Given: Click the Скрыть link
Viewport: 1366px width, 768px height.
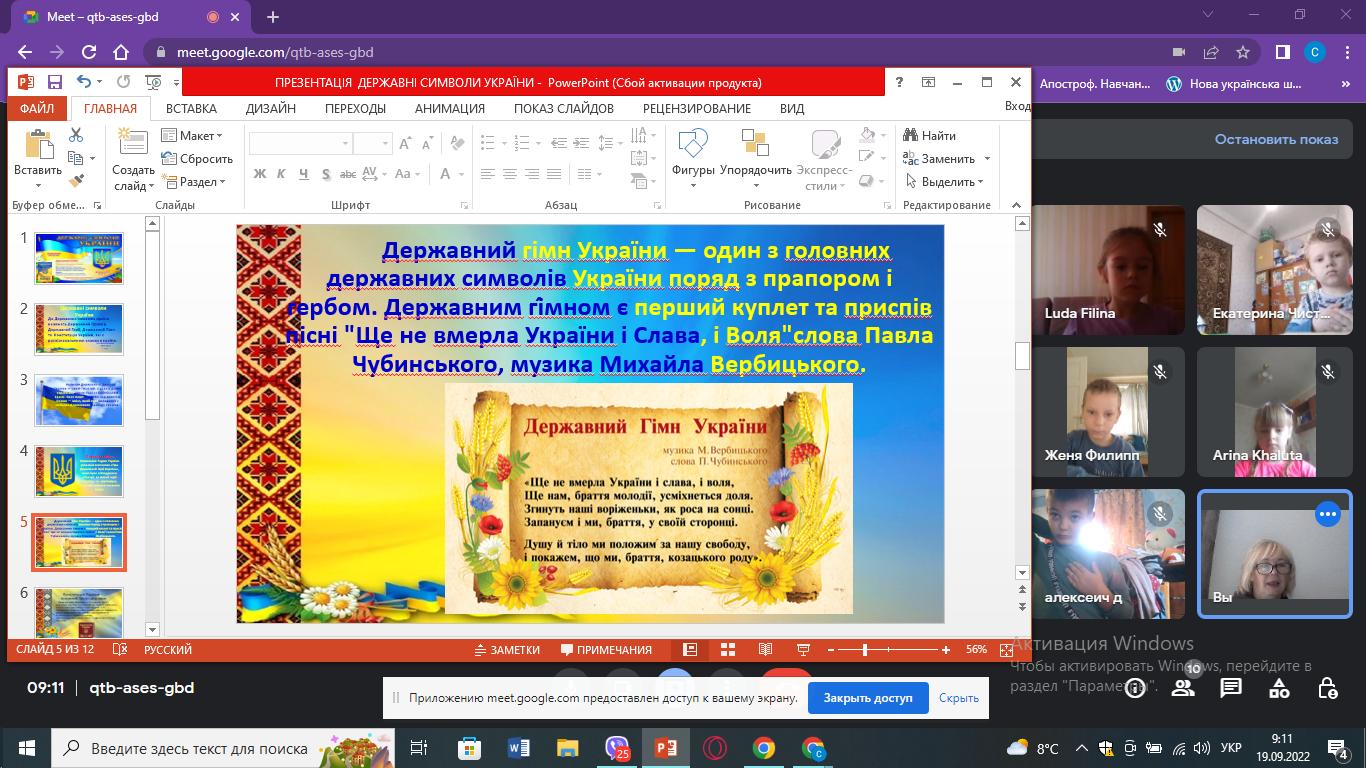Looking at the screenshot, I should click(x=959, y=698).
